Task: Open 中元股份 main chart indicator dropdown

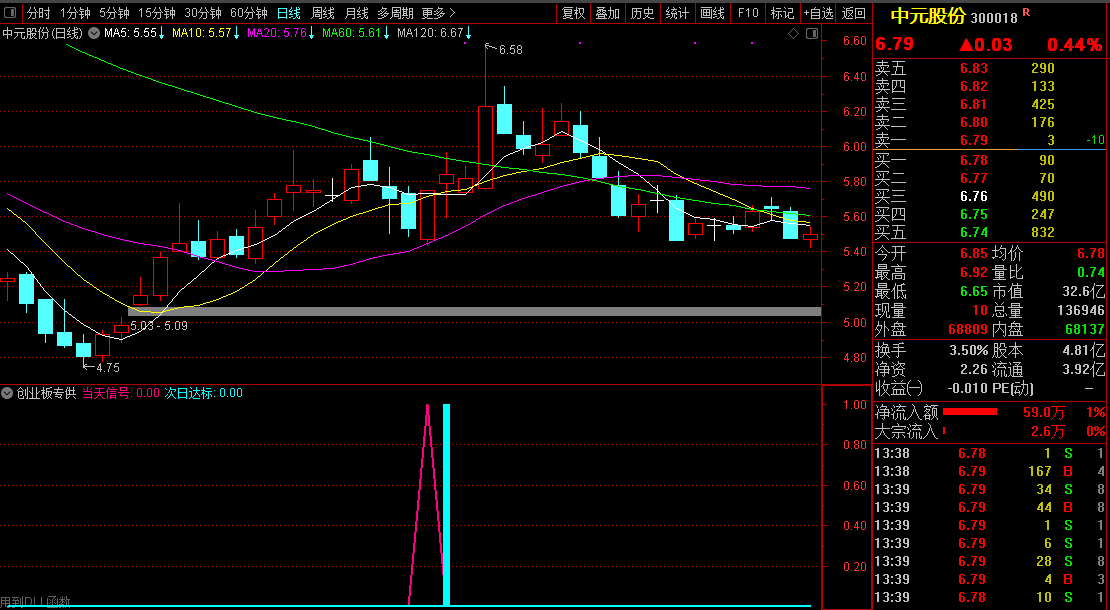Action: (92, 33)
